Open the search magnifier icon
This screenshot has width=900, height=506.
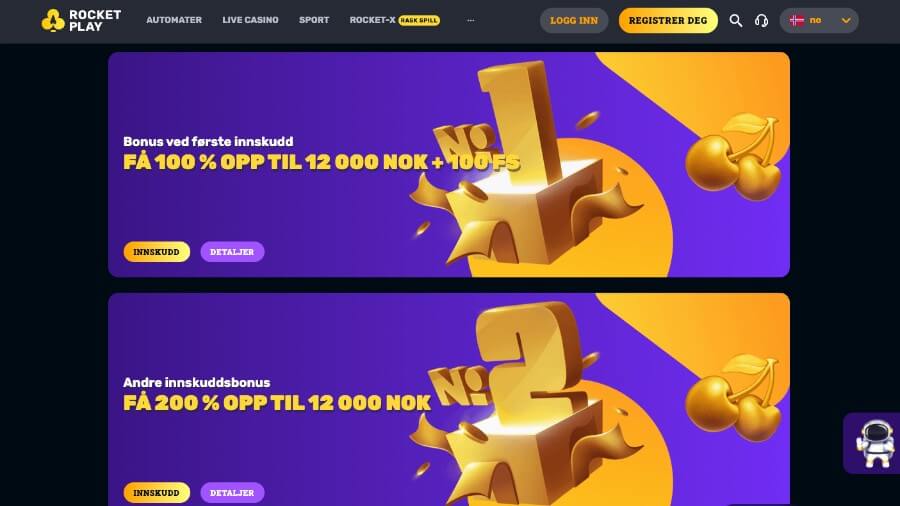[735, 21]
